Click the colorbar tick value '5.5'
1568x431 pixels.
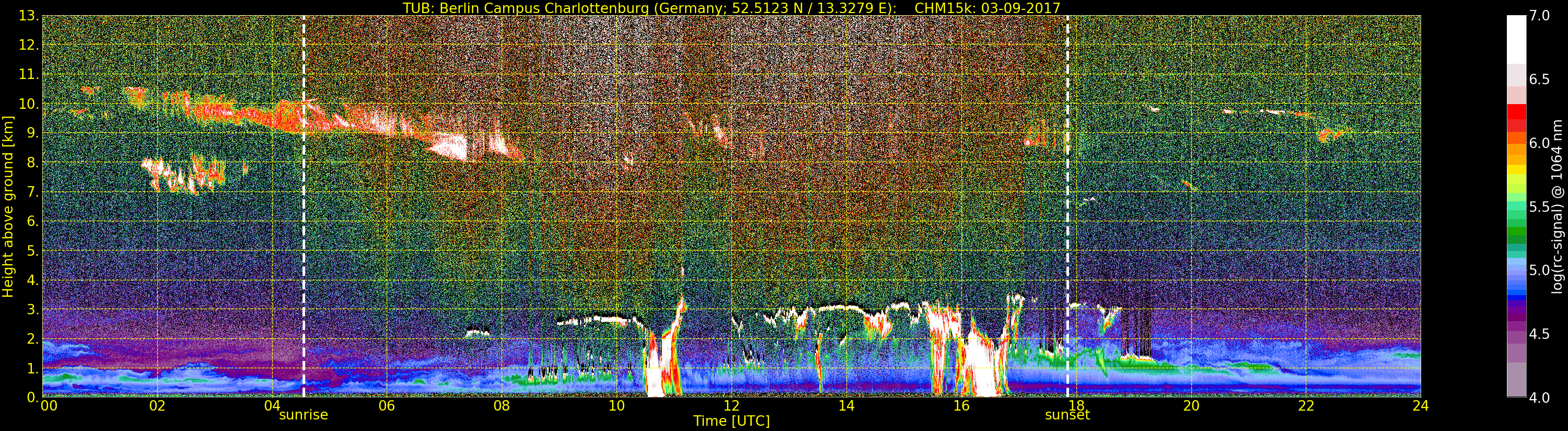pyautogui.click(x=1539, y=207)
